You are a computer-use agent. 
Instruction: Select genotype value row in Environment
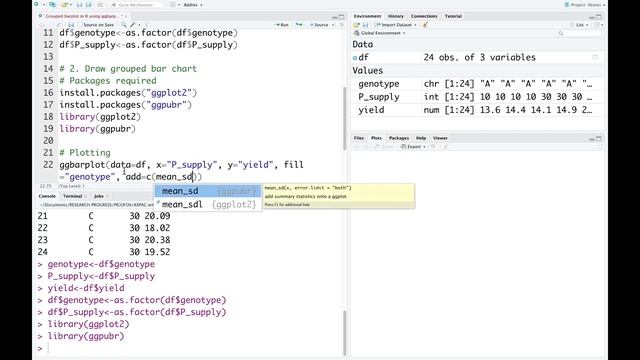coord(477,84)
